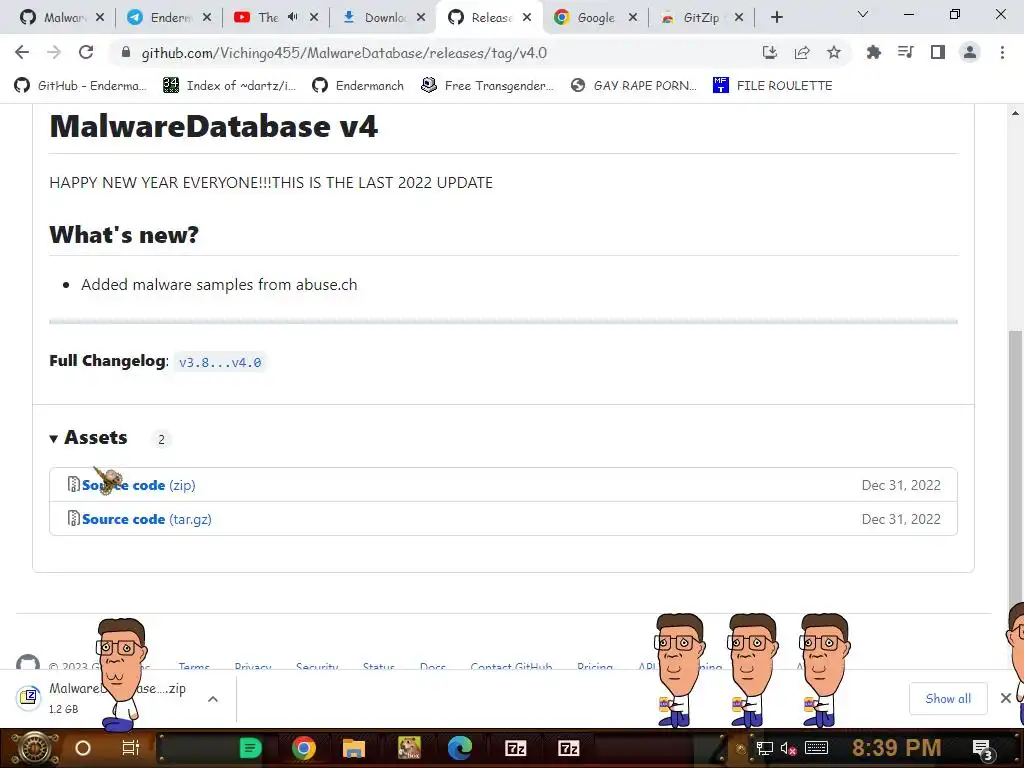The height and width of the screenshot is (768, 1024).
Task: Open the media controls icon
Action: (905, 52)
